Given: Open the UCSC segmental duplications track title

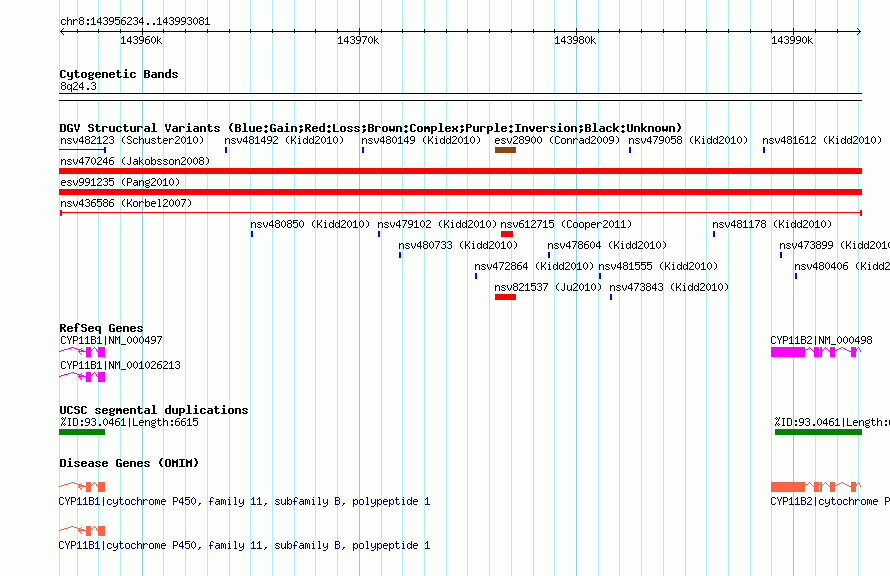Looking at the screenshot, I should (x=154, y=410).
